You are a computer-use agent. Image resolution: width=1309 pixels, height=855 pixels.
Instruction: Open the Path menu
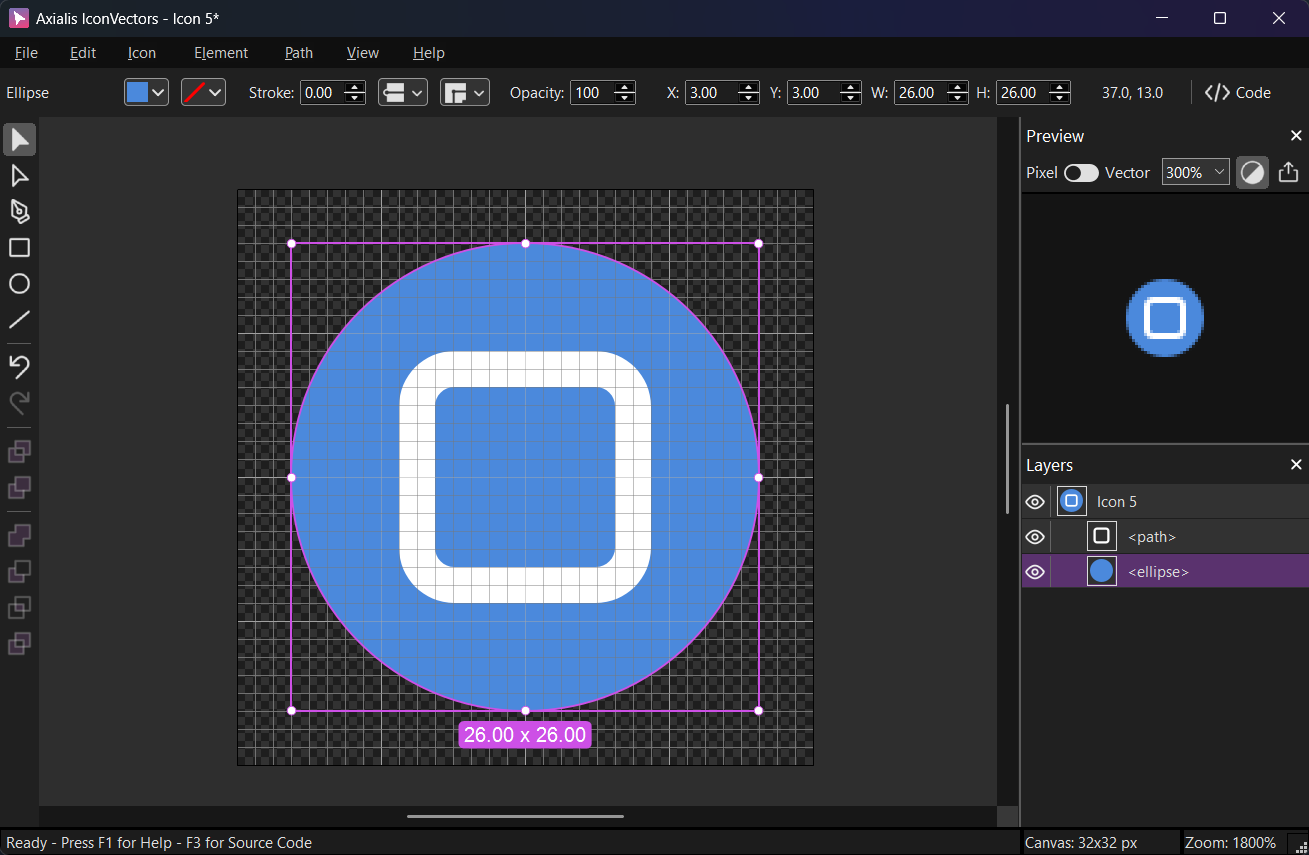coord(298,53)
